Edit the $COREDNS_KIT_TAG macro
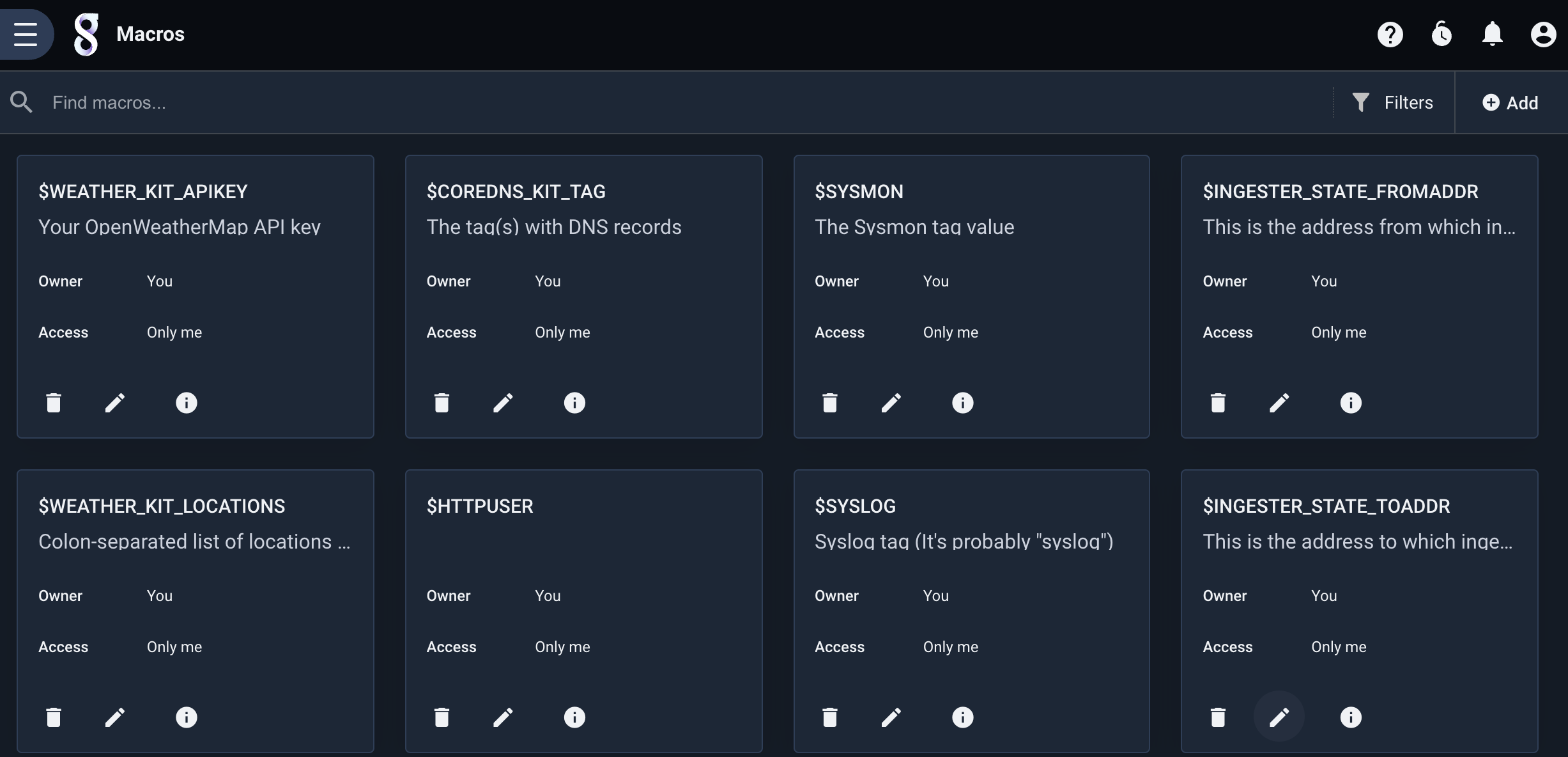This screenshot has width=1568, height=757. pos(503,403)
